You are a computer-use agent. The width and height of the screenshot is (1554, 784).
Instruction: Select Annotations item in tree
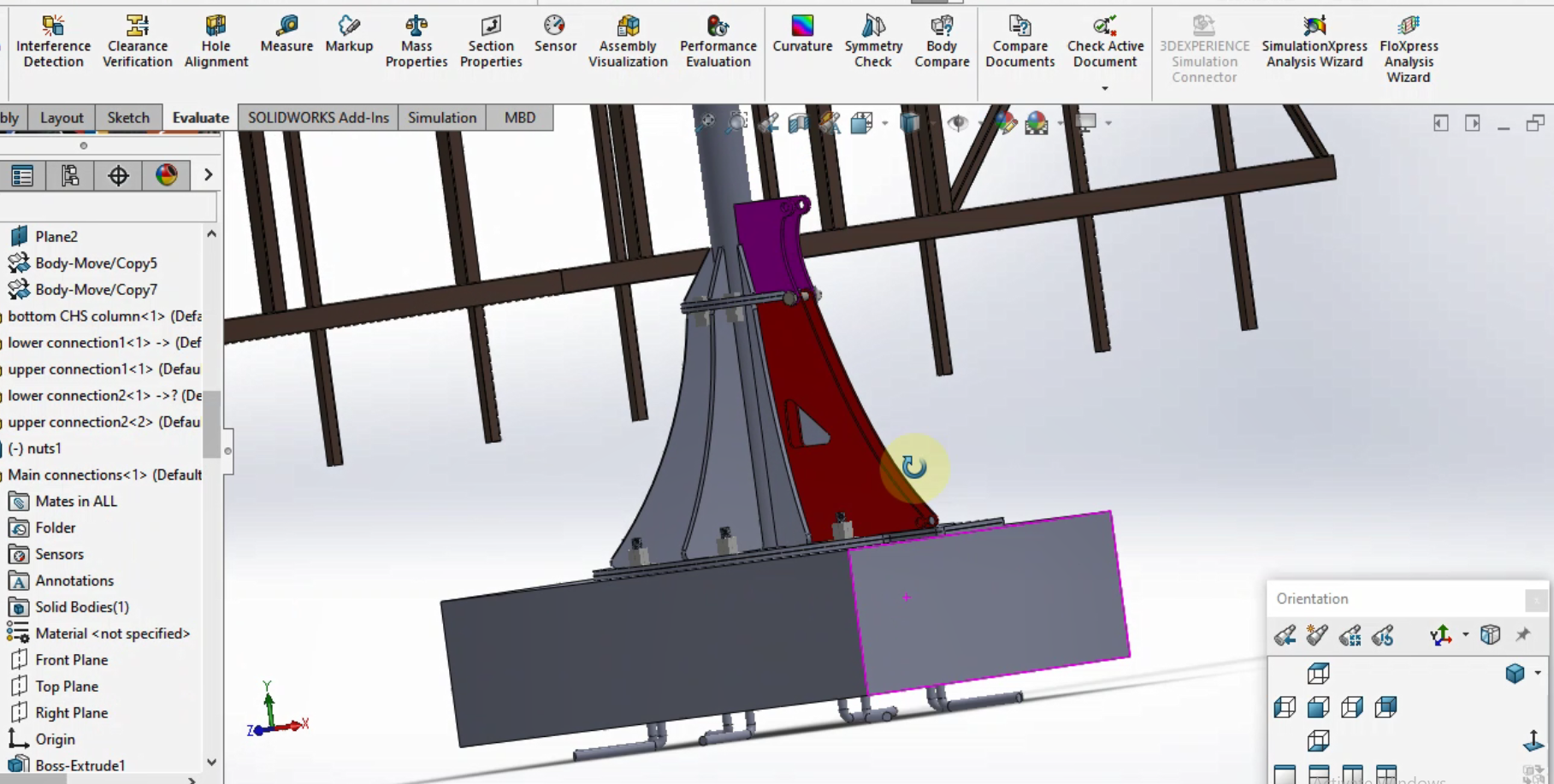[x=74, y=581]
